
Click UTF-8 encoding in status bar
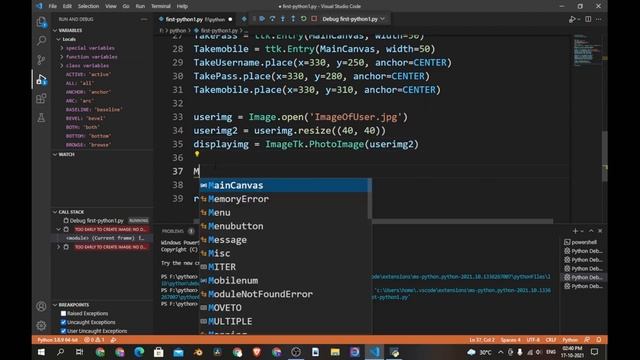(533, 340)
